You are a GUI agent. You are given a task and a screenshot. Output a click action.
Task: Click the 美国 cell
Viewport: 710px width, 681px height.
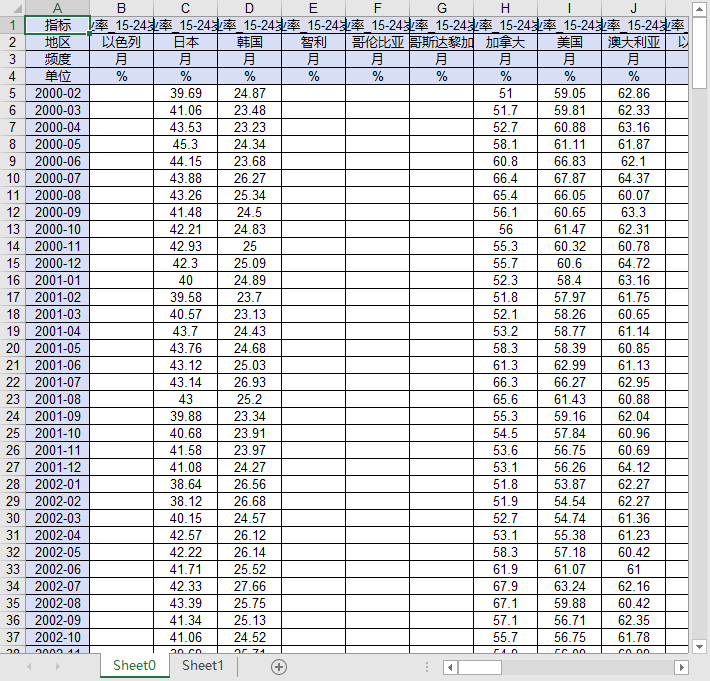pos(570,42)
